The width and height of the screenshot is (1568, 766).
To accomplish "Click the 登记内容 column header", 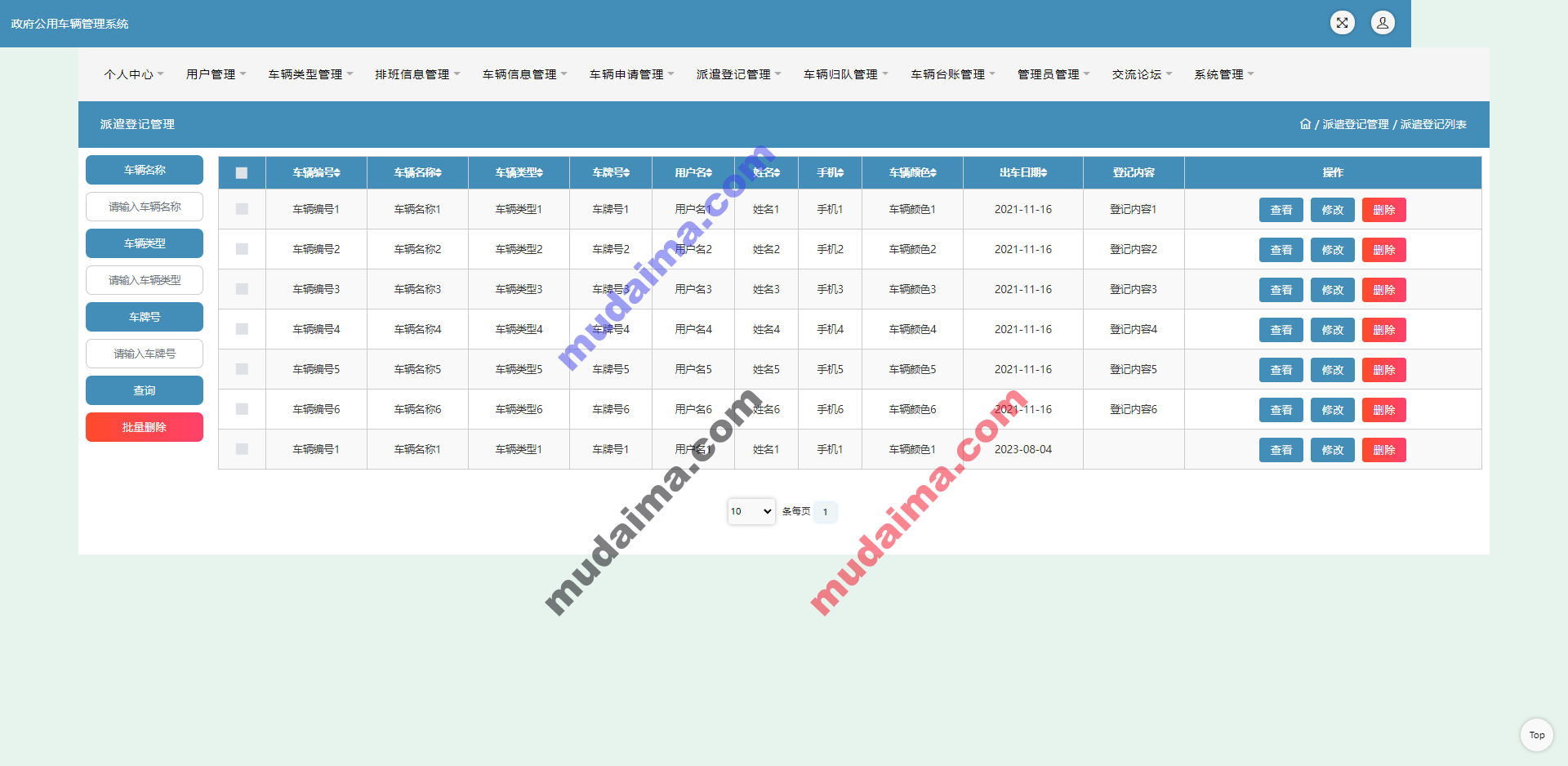I will tap(1134, 172).
